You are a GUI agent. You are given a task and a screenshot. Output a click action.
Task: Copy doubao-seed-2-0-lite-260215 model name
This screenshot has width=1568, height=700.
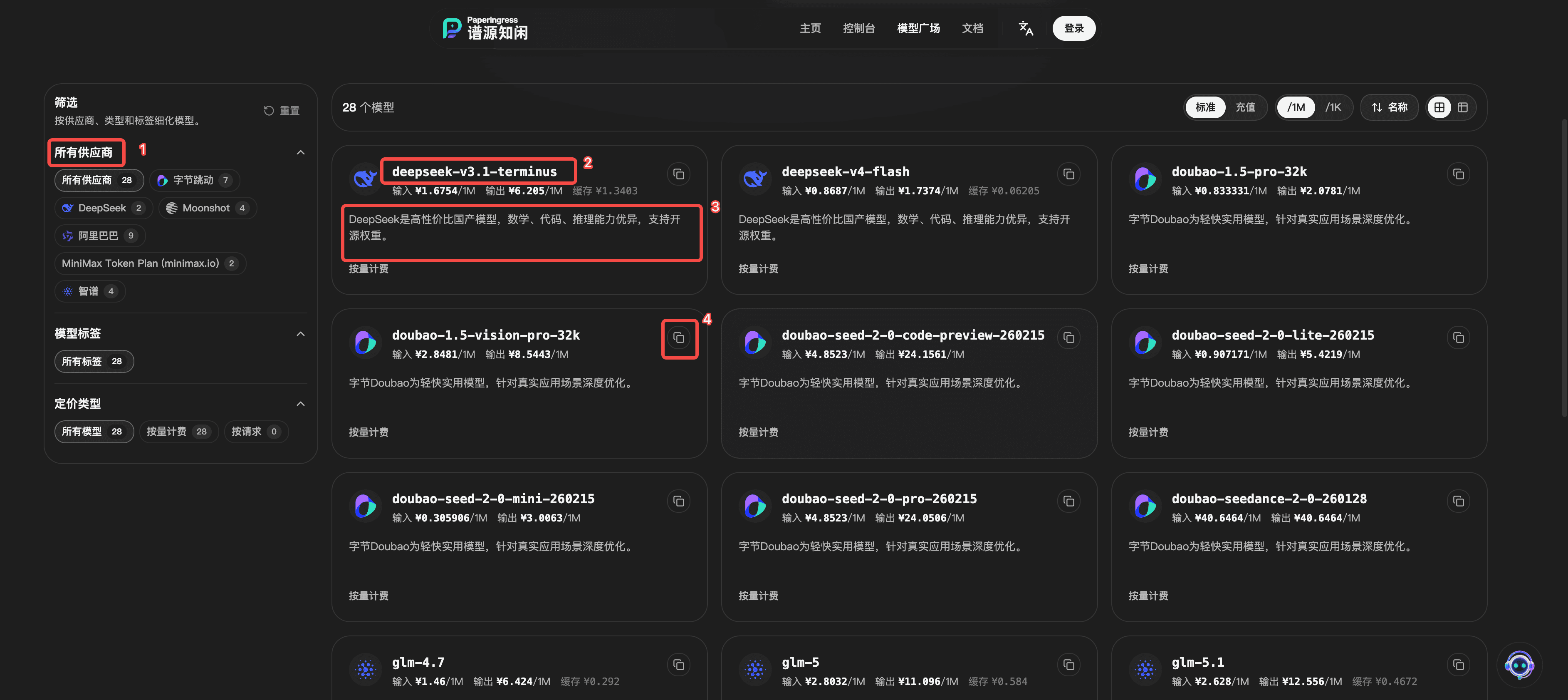[x=1459, y=338]
